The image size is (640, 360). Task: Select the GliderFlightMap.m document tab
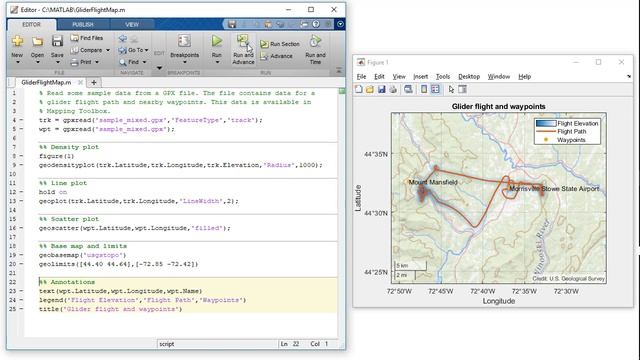pyautogui.click(x=46, y=82)
